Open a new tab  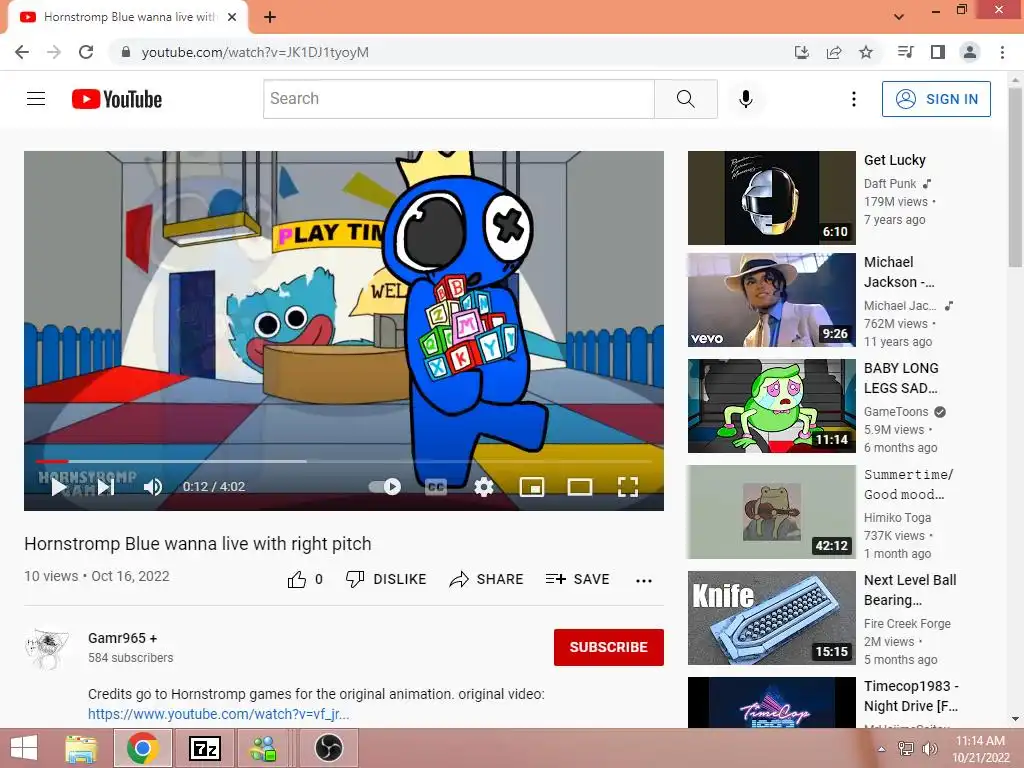(270, 17)
